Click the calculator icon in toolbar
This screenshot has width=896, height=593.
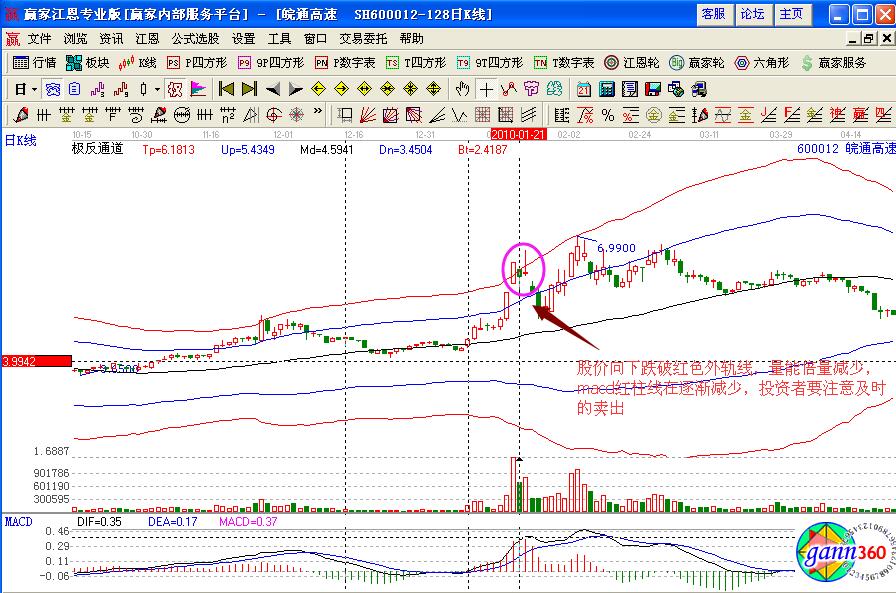[606, 88]
